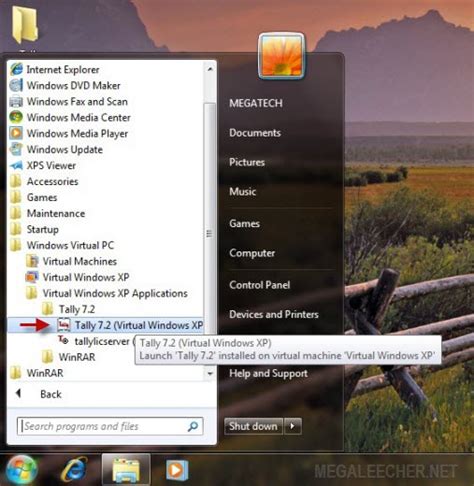Click the Shut down button
Screen dimensions: 474x486
253,426
